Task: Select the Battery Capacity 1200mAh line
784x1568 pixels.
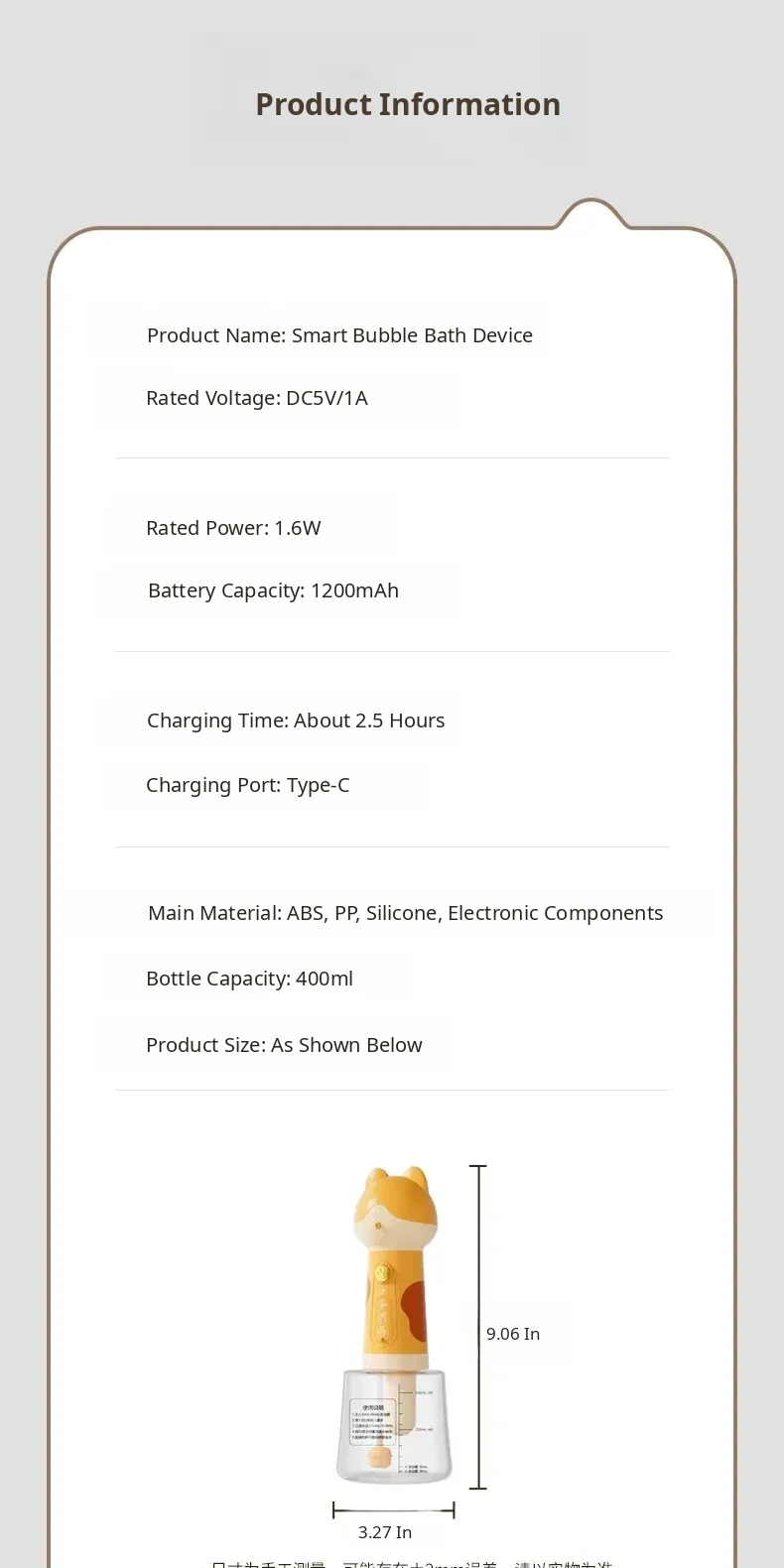Action: tap(273, 590)
